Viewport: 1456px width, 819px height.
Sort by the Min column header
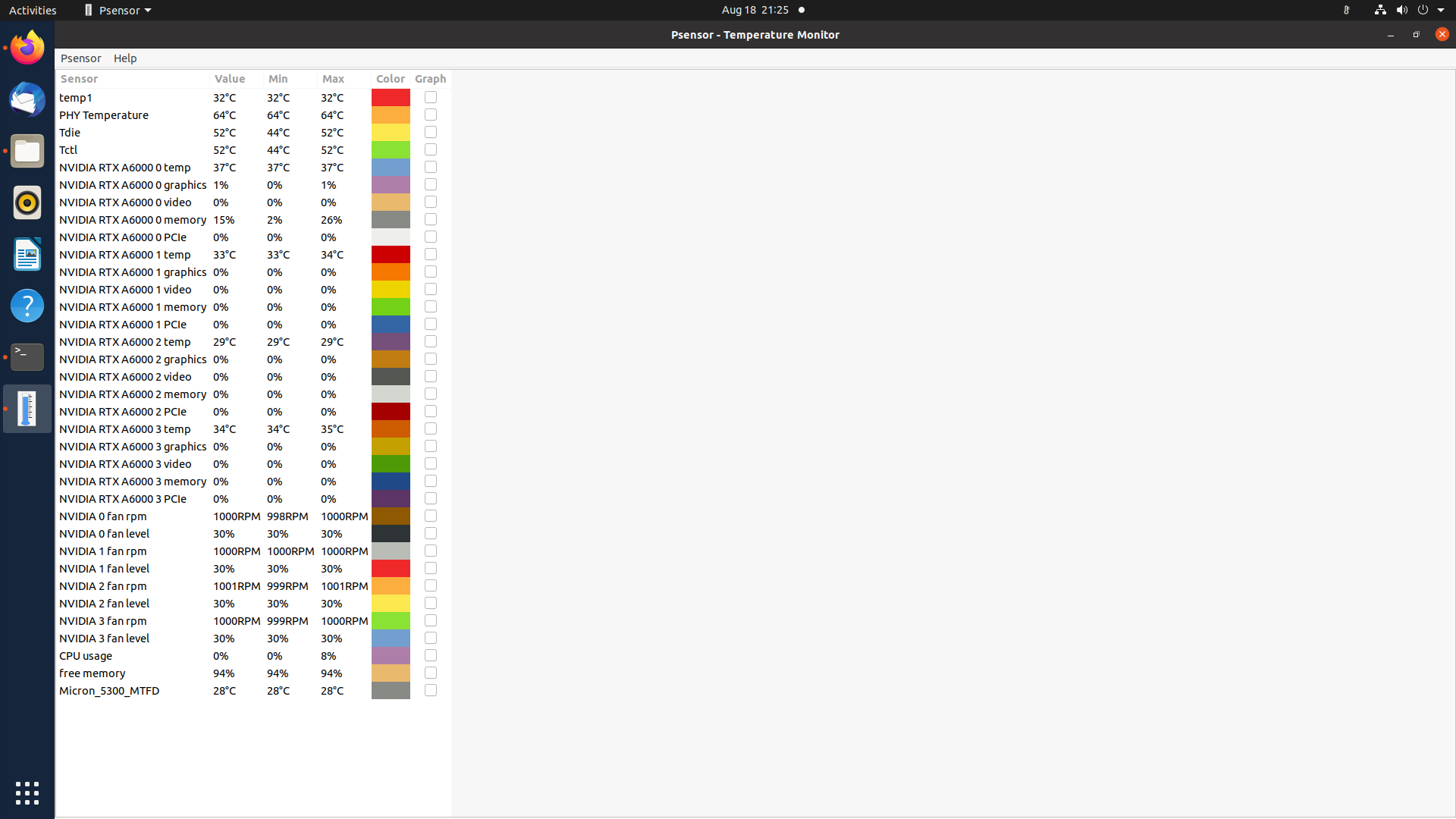tap(290, 79)
